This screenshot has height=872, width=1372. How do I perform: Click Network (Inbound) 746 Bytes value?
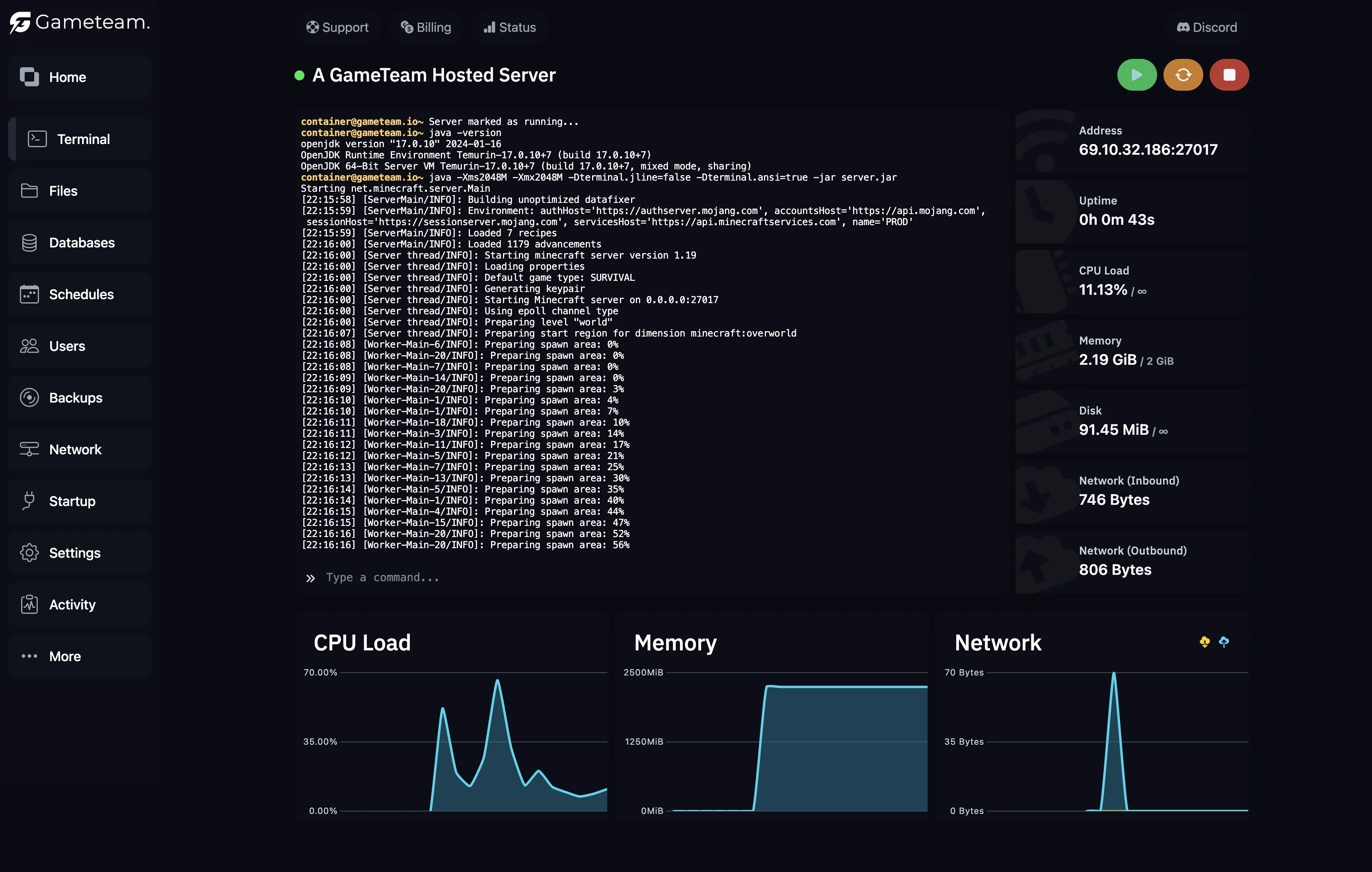(x=1115, y=500)
